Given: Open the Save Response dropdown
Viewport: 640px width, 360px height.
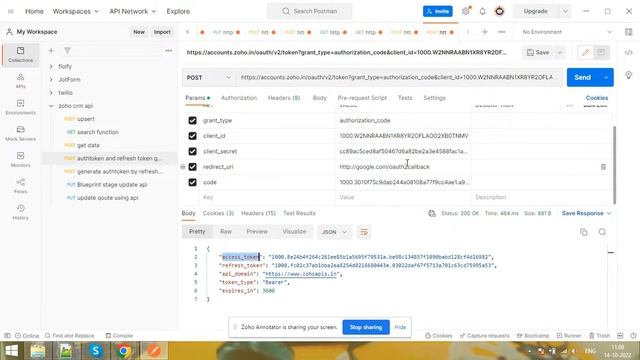Looking at the screenshot, I should click(x=586, y=213).
